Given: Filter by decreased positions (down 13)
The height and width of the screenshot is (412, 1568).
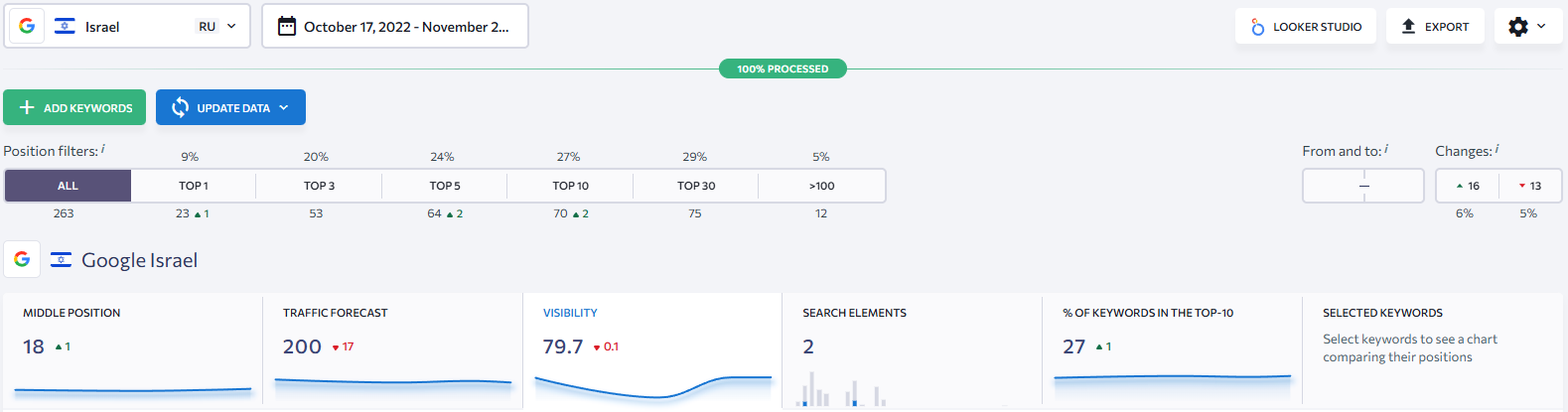Looking at the screenshot, I should [x=1529, y=186].
